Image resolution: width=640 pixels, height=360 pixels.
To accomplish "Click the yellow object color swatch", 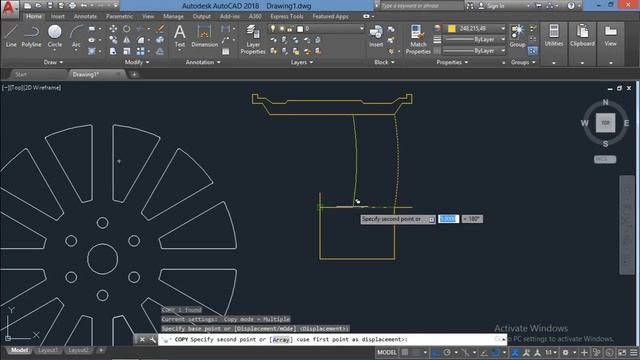I will pos(451,29).
